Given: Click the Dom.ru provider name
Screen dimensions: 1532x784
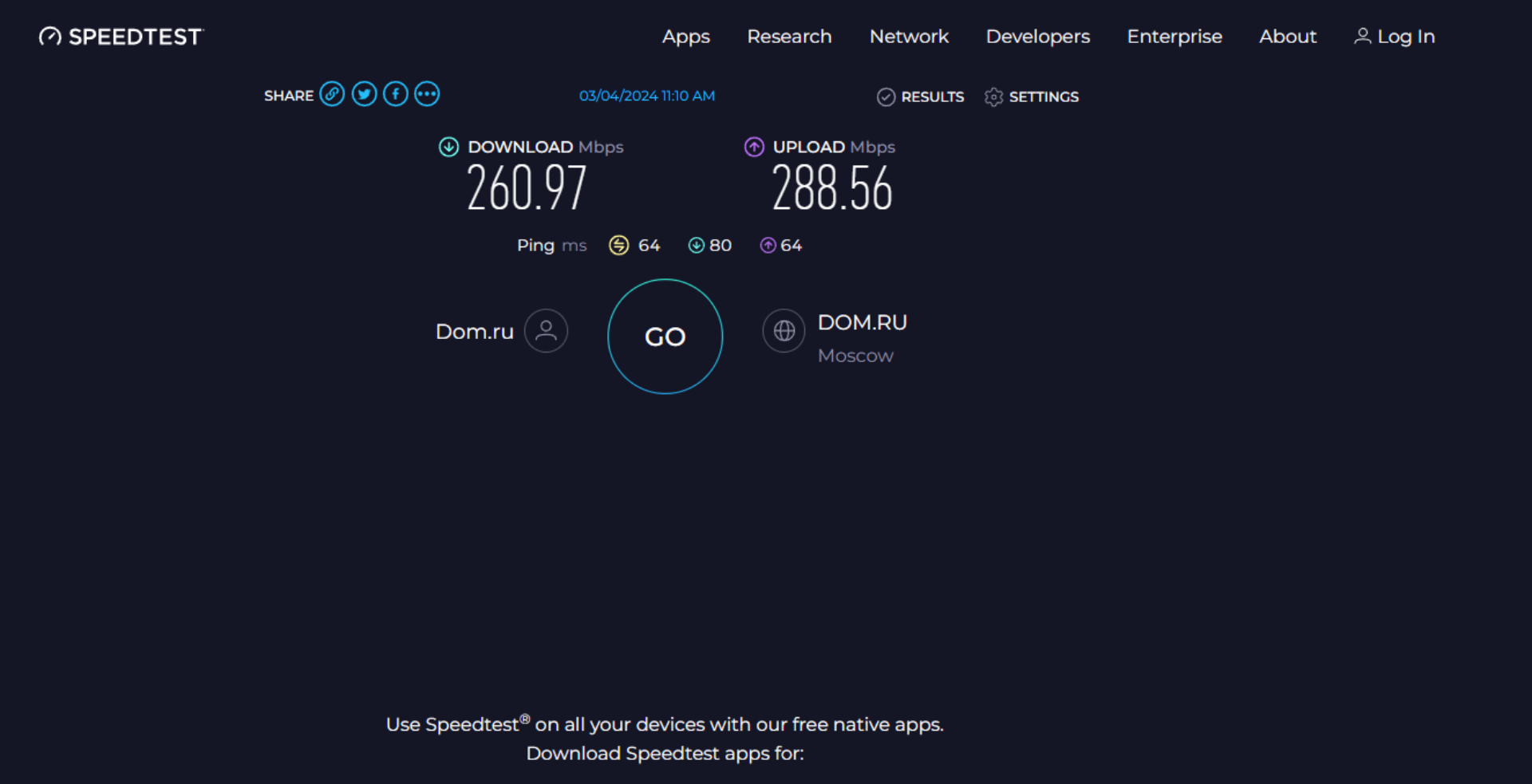Looking at the screenshot, I should (475, 332).
